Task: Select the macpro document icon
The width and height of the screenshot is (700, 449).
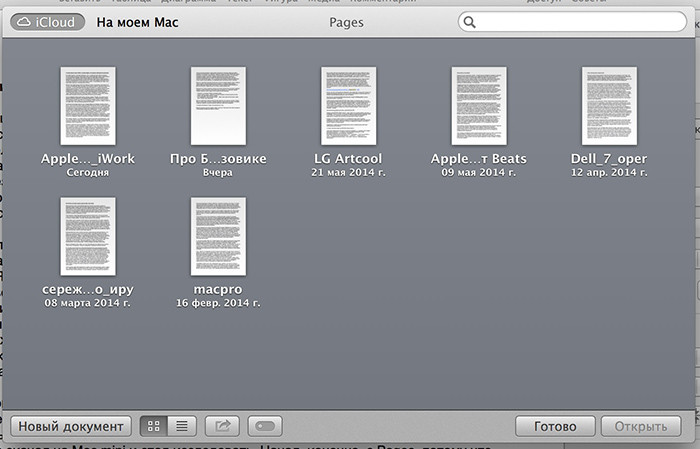Action: click(x=218, y=237)
